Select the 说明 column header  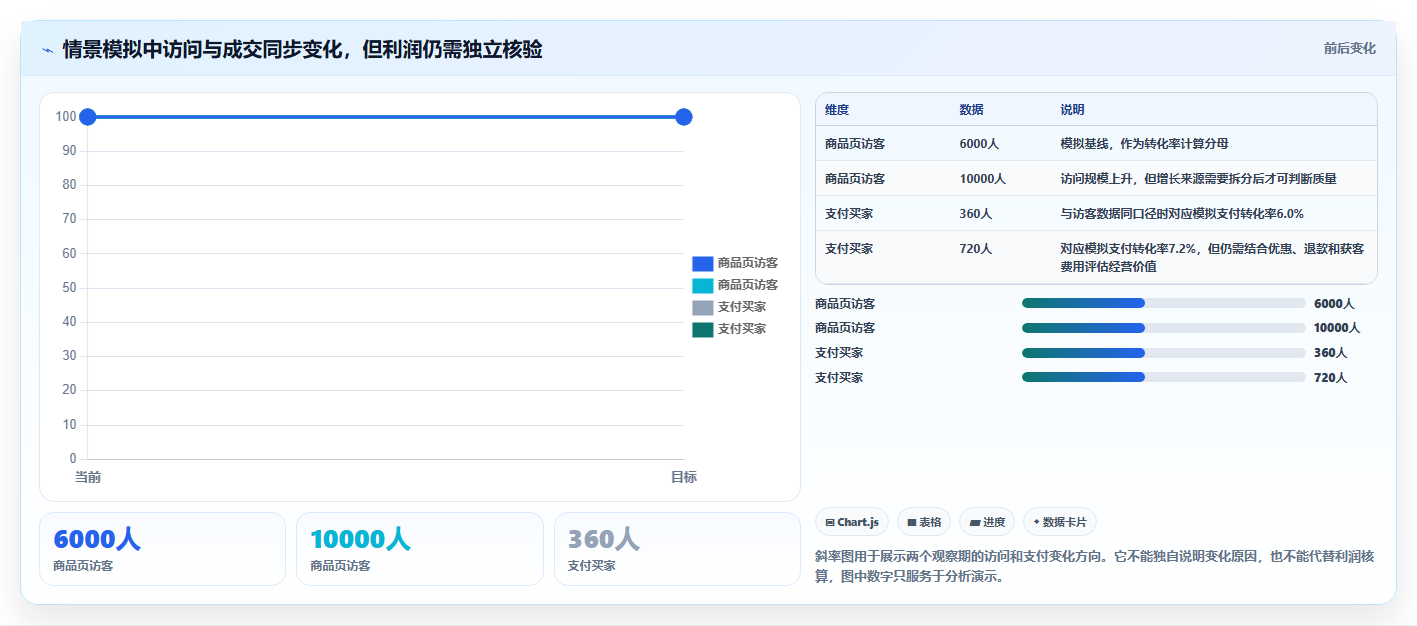pos(1073,110)
